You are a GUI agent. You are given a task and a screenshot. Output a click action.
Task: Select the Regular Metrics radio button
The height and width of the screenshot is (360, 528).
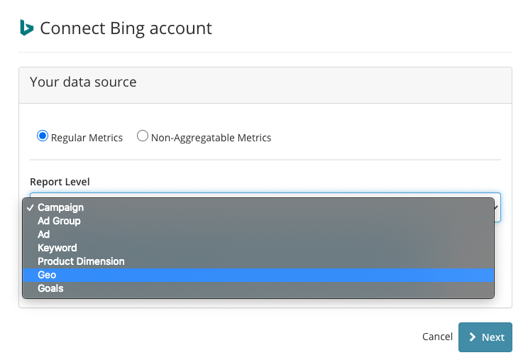42,136
